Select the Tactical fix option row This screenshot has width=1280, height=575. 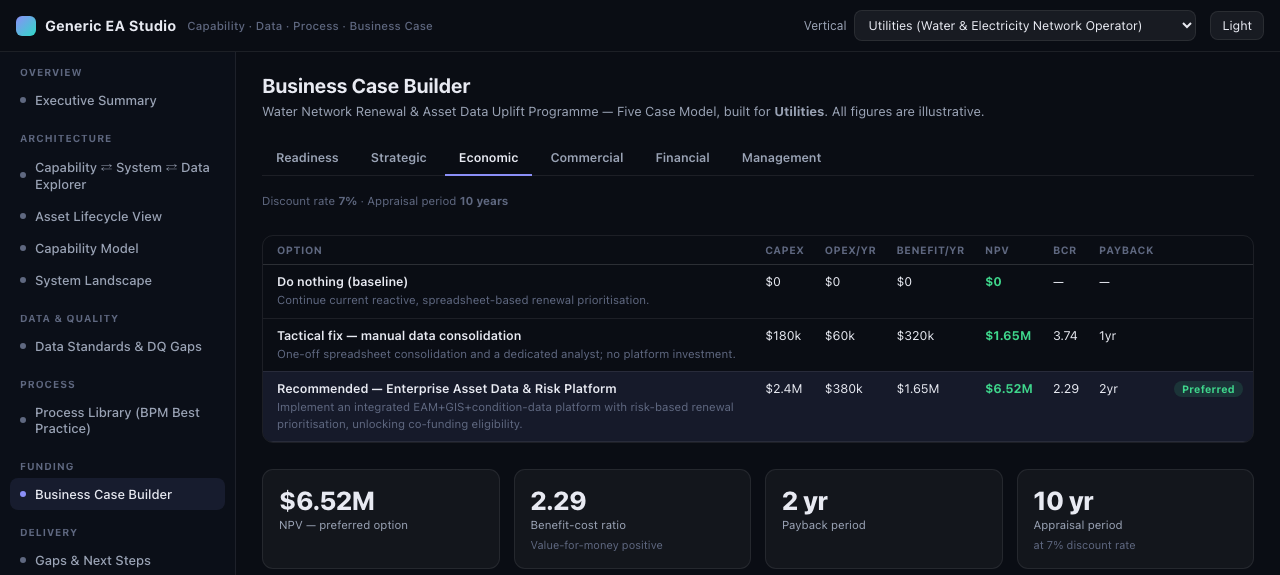coord(757,345)
